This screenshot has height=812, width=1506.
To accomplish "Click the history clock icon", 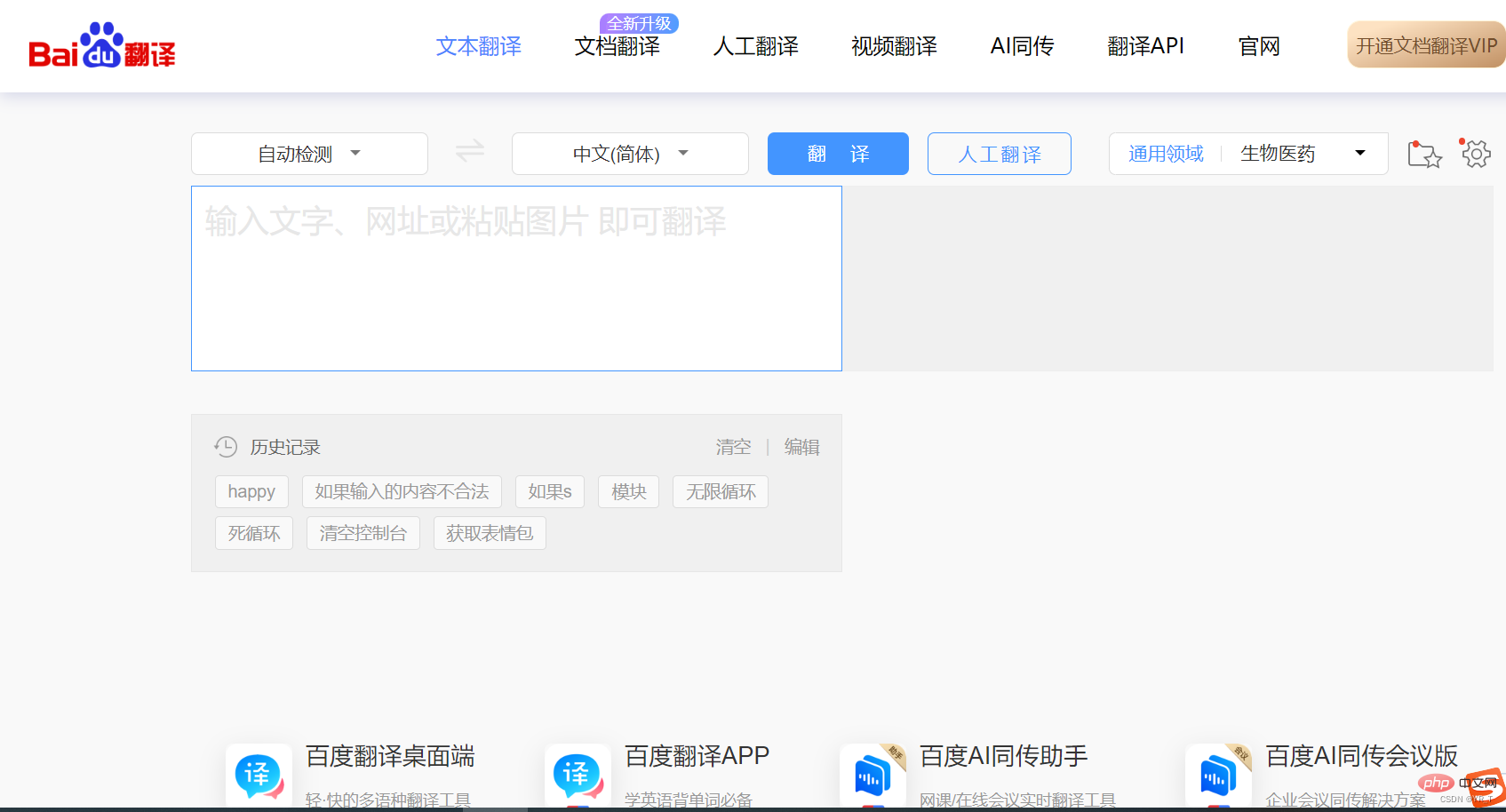I will tap(226, 447).
